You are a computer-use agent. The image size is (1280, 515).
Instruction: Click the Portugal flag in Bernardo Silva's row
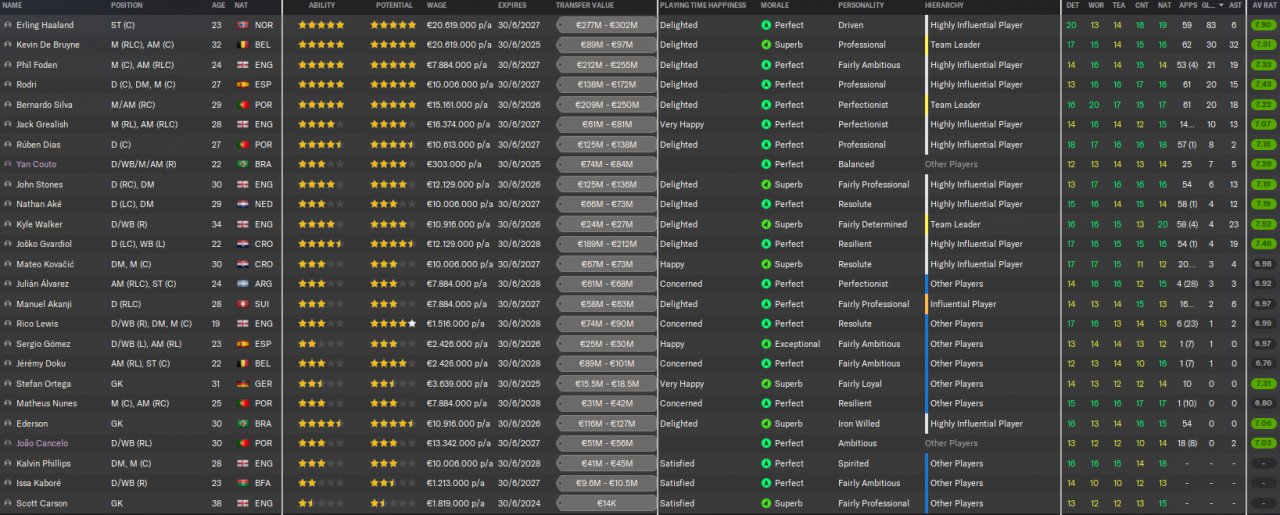(x=241, y=105)
